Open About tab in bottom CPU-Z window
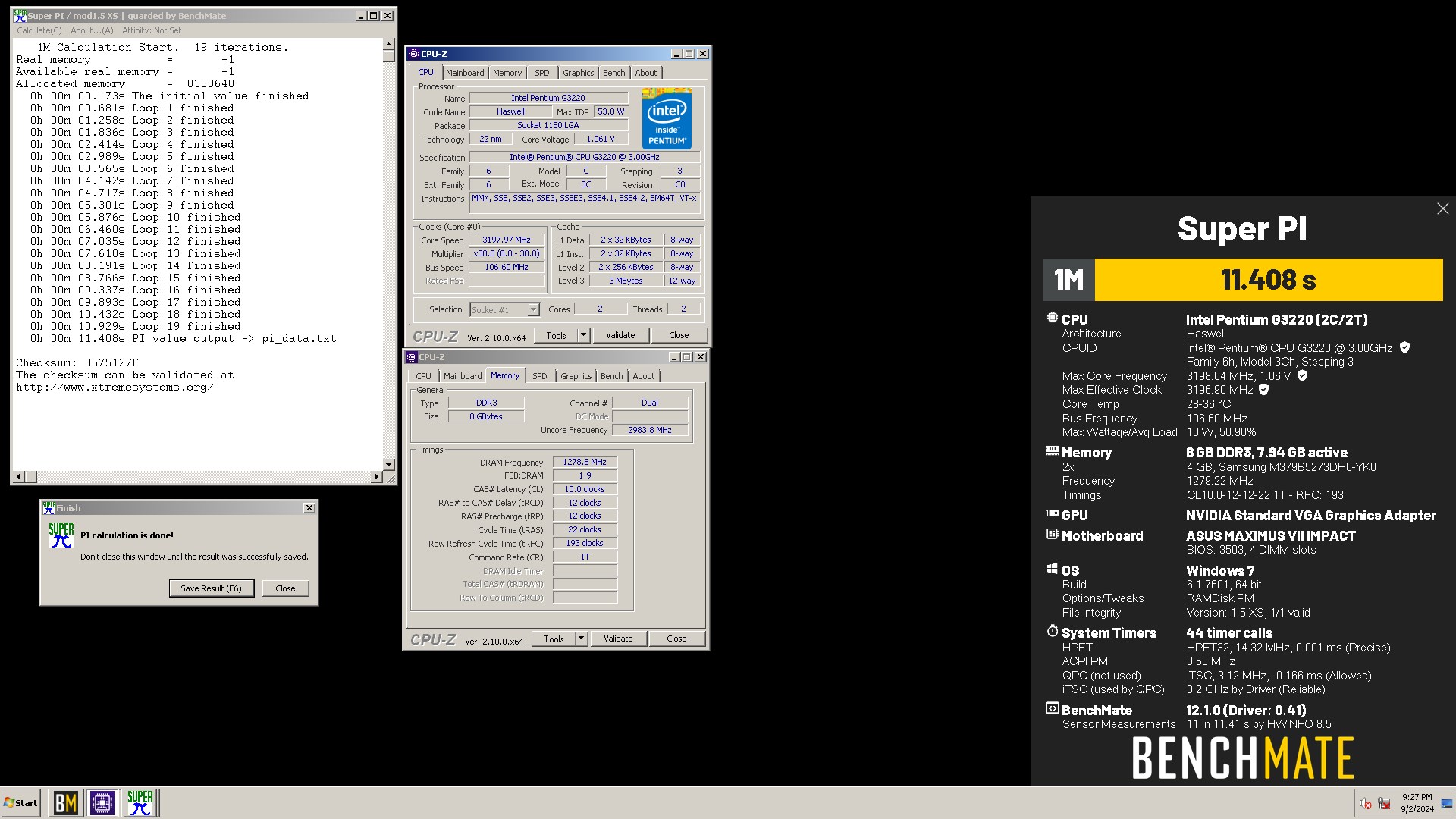1456x819 pixels. (x=643, y=376)
